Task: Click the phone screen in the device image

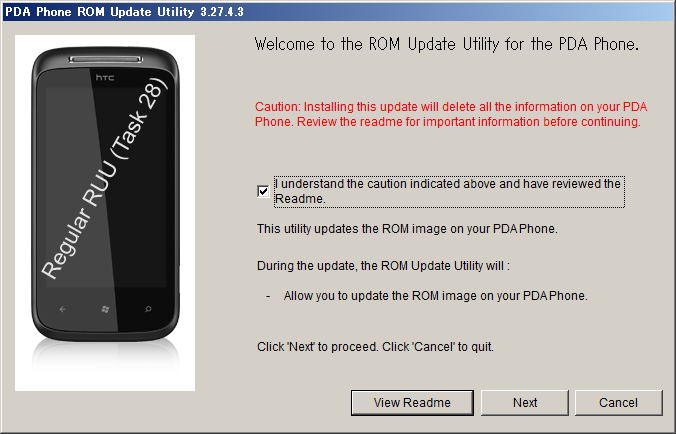Action: (x=105, y=187)
